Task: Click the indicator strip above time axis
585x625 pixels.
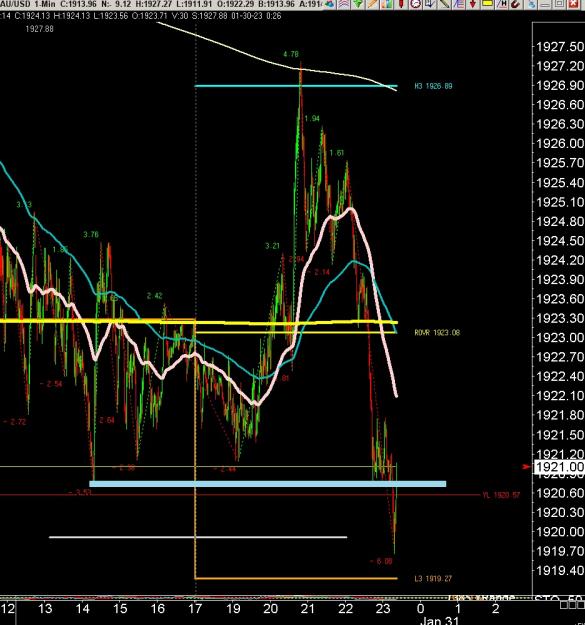Action: (x=266, y=598)
